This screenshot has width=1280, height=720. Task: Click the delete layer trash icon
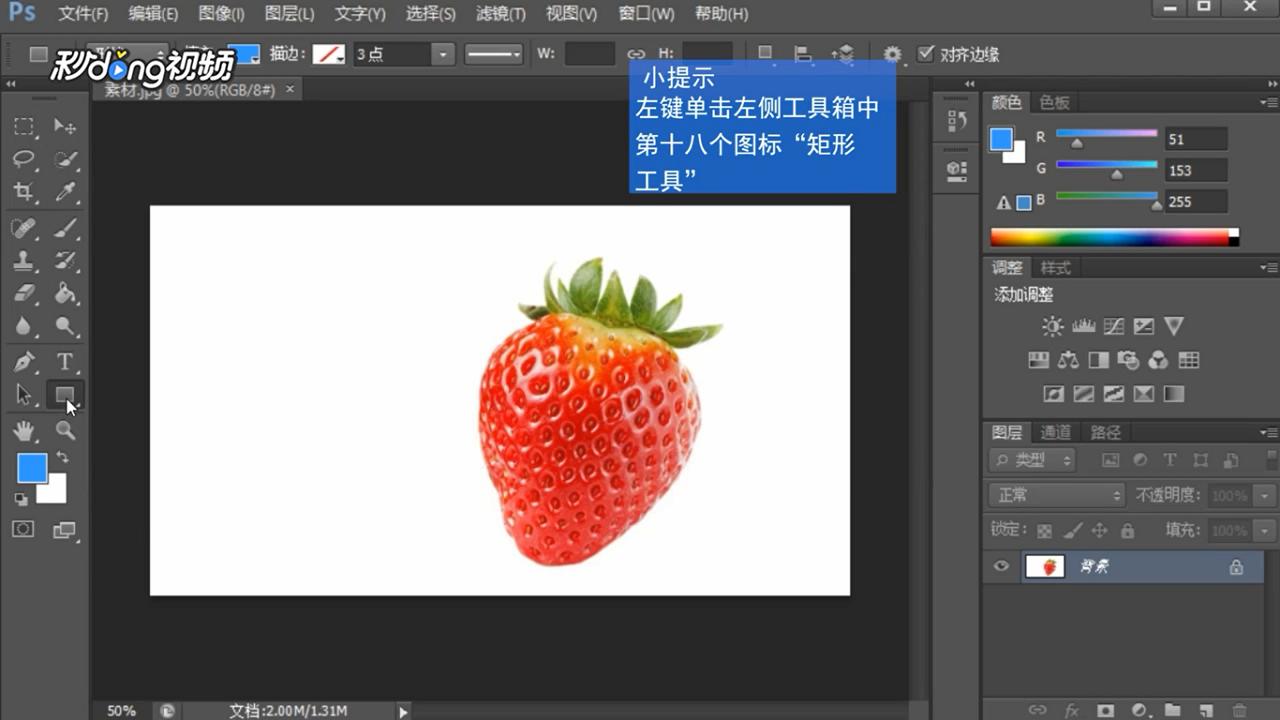click(1241, 710)
